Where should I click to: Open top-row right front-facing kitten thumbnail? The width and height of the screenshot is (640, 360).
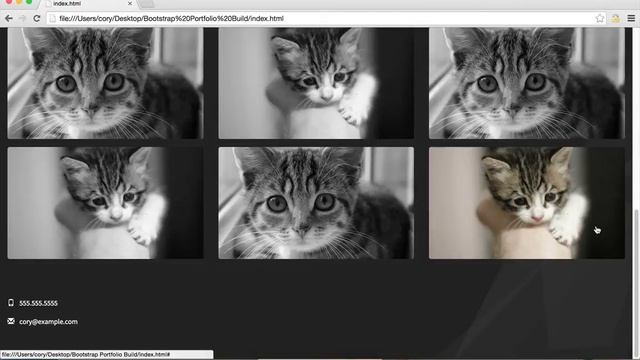point(527,83)
